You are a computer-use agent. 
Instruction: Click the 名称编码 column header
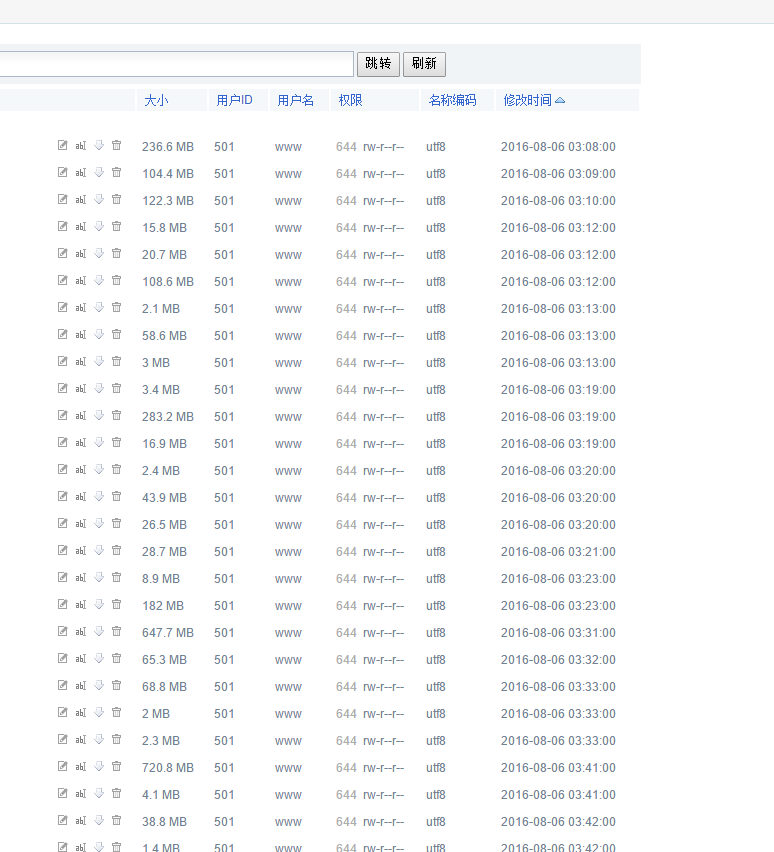tap(452, 100)
